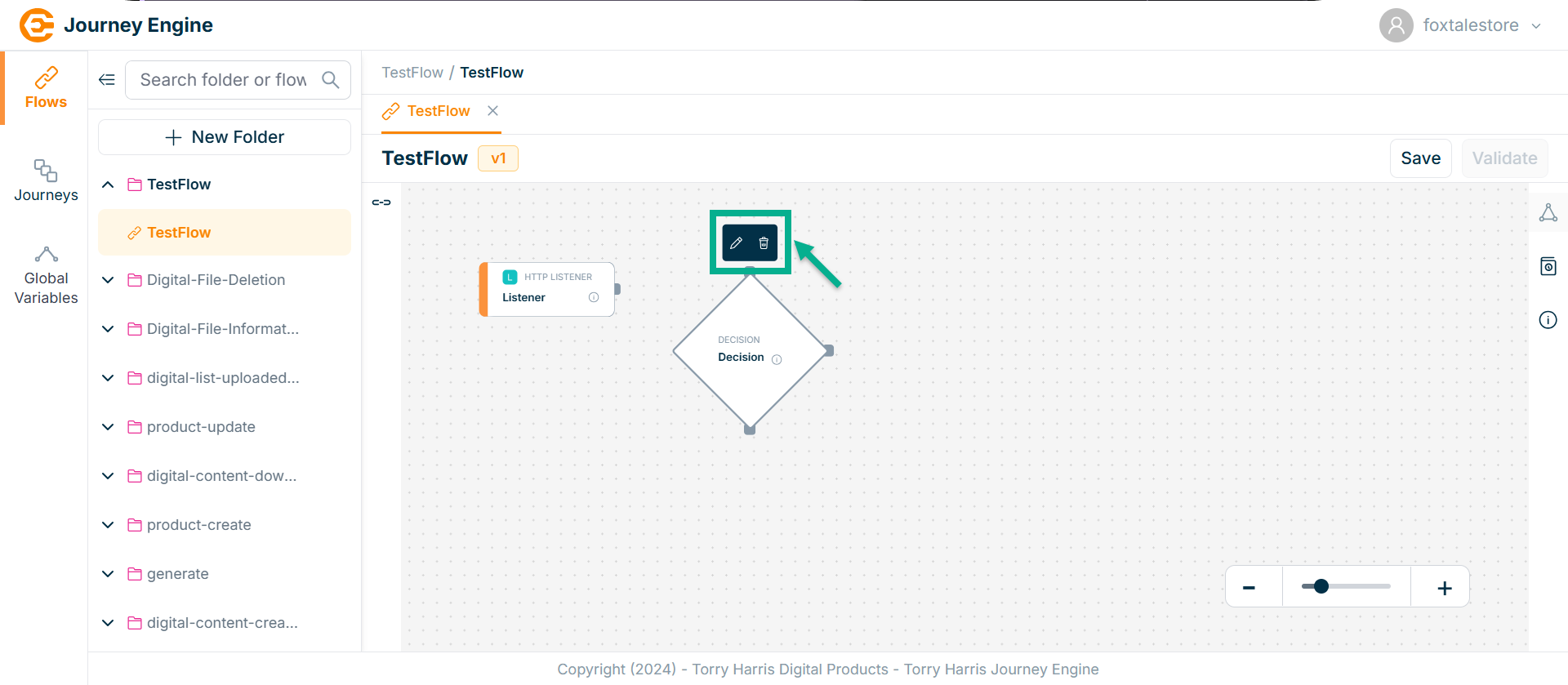
Task: Close the TestFlow tab
Action: [x=492, y=110]
